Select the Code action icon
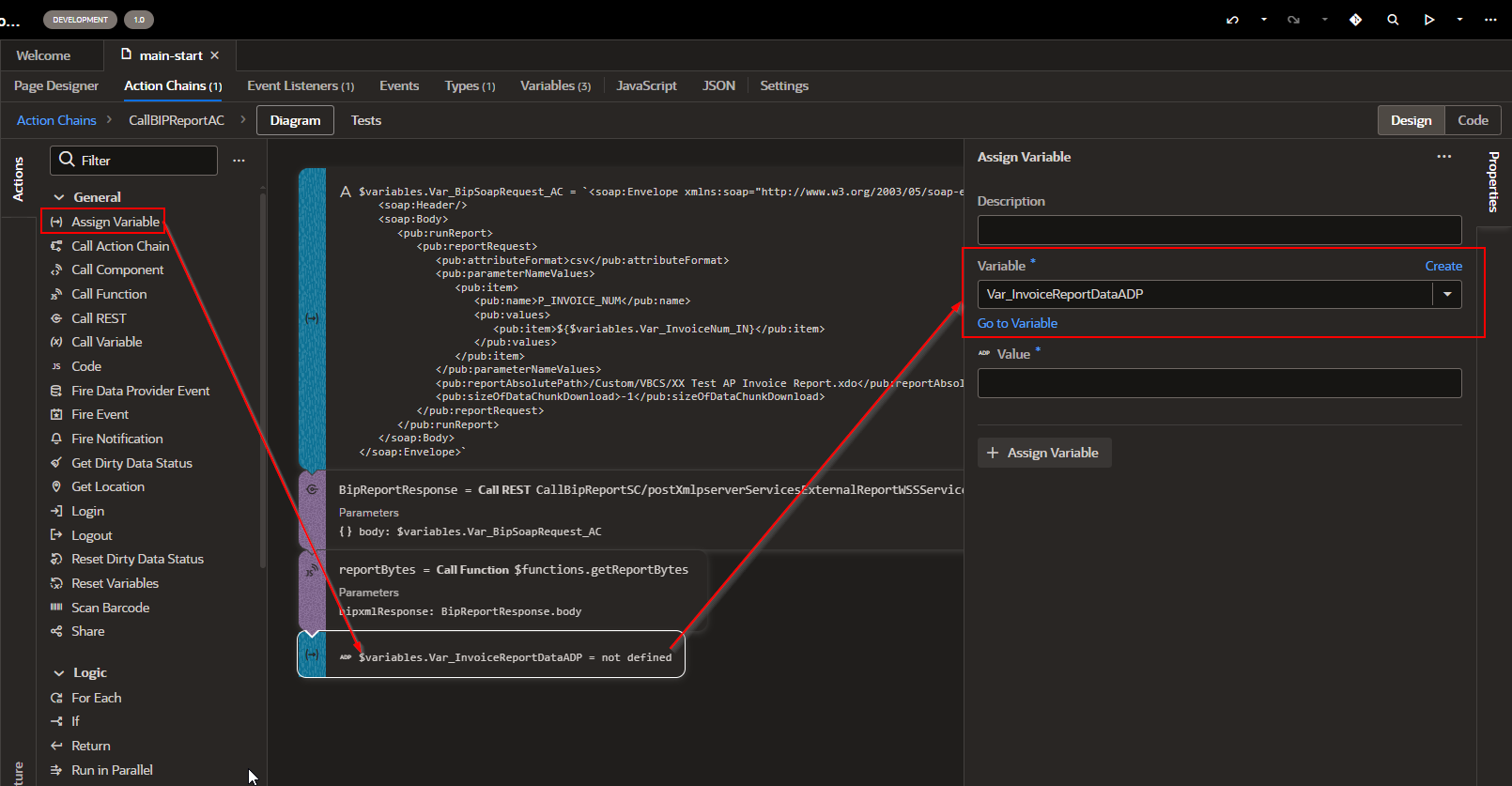The width and height of the screenshot is (1512, 786). point(56,366)
